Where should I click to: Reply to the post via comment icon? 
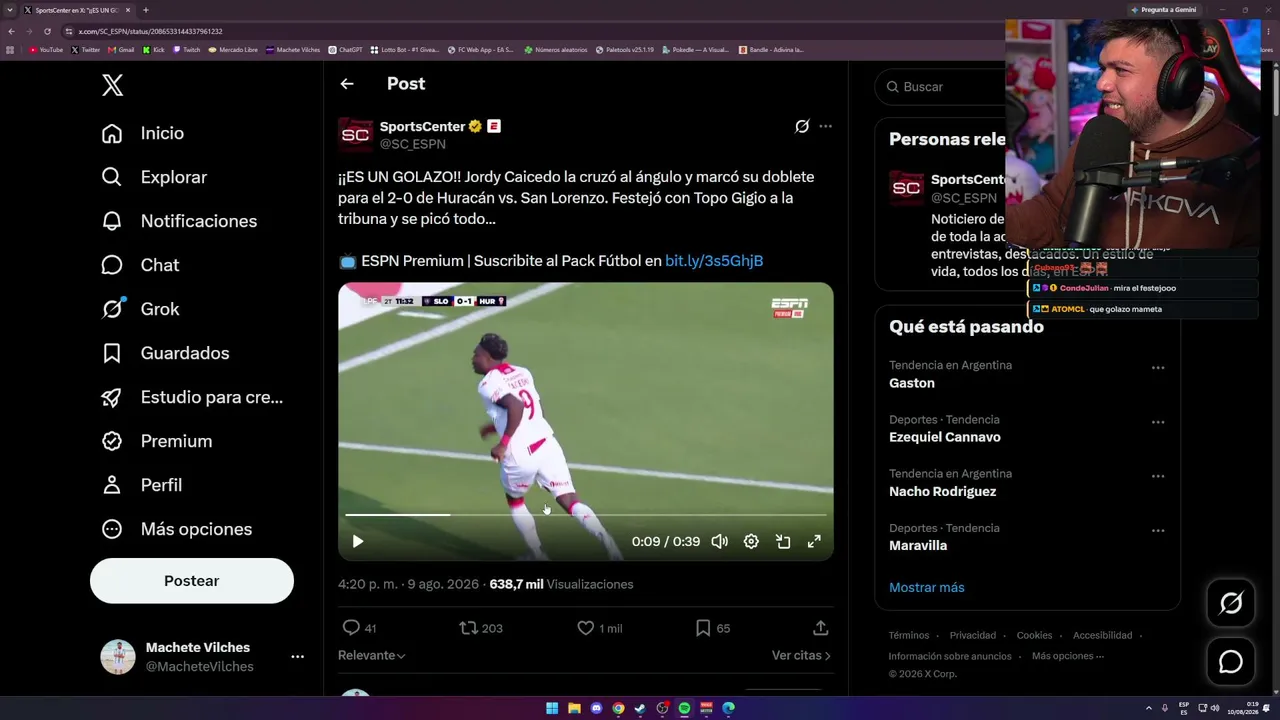[x=351, y=628]
